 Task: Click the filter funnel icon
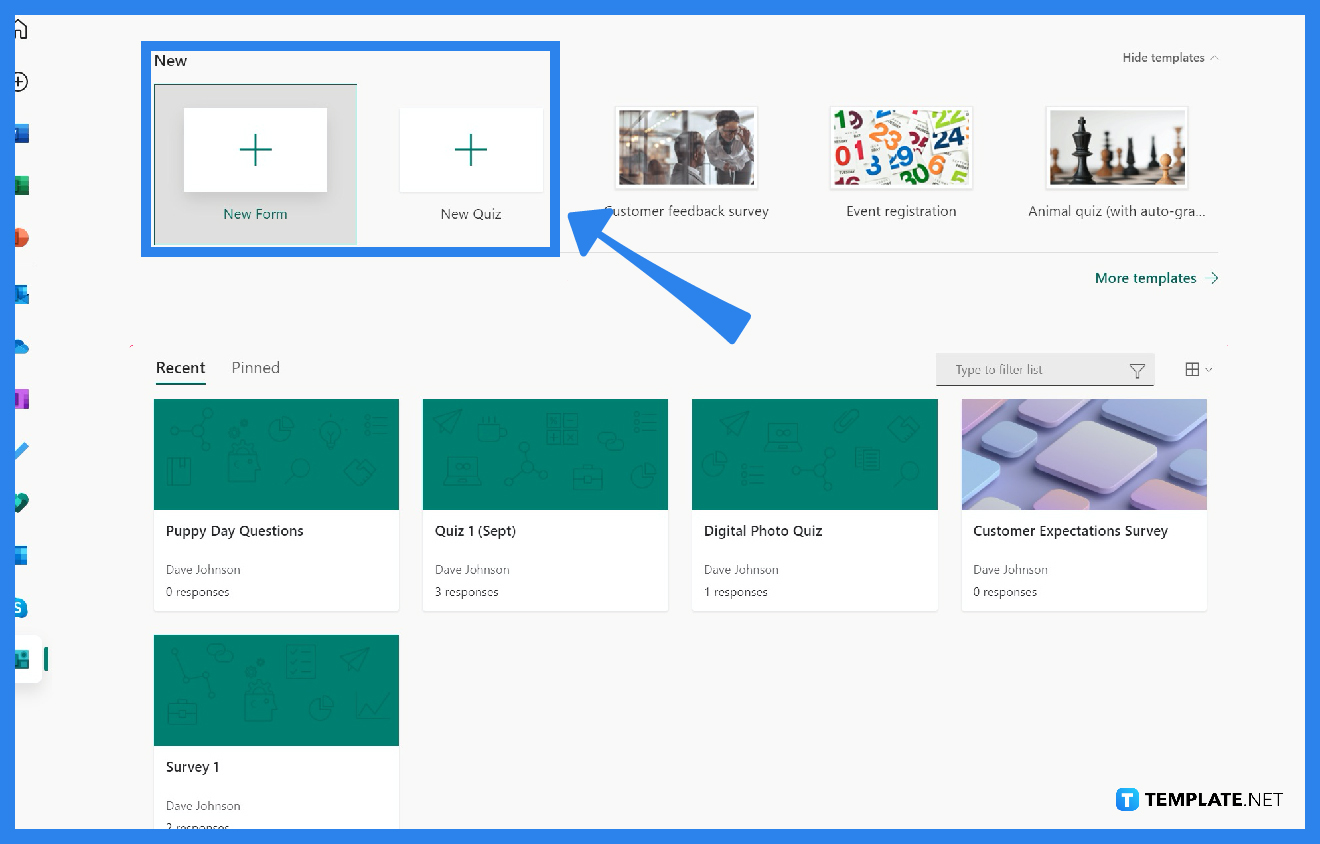coord(1137,369)
